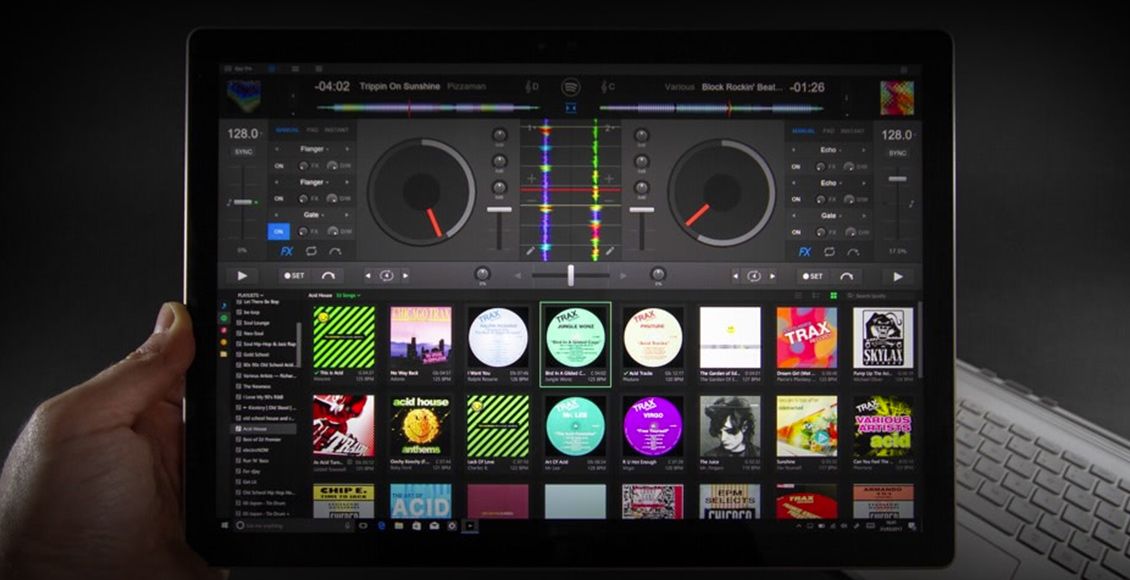
Task: Open the cue points panel on left deck
Action: [335, 251]
